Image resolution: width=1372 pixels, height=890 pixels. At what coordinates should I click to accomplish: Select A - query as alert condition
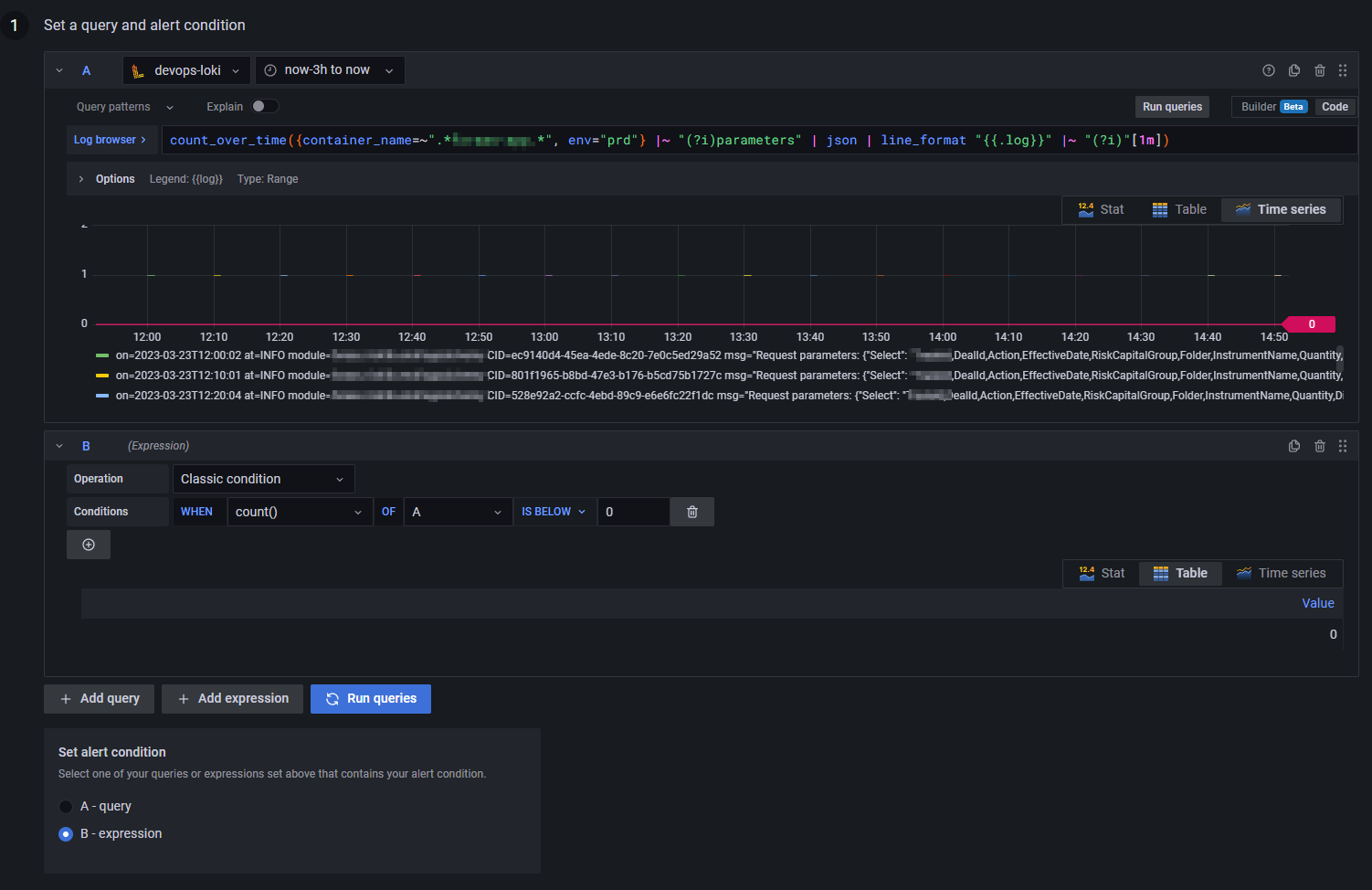66,807
